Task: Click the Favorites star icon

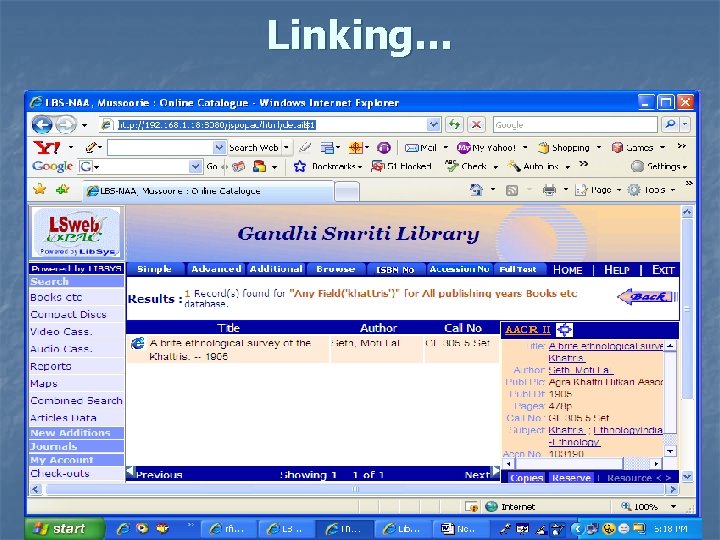Action: 39,189
